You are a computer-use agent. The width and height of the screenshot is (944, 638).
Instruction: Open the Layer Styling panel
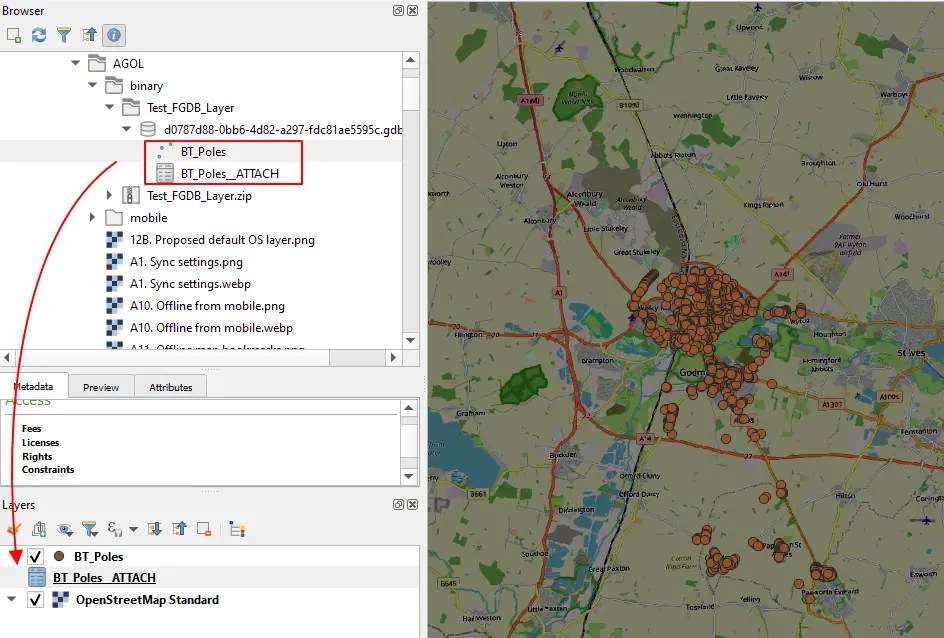tap(14, 528)
